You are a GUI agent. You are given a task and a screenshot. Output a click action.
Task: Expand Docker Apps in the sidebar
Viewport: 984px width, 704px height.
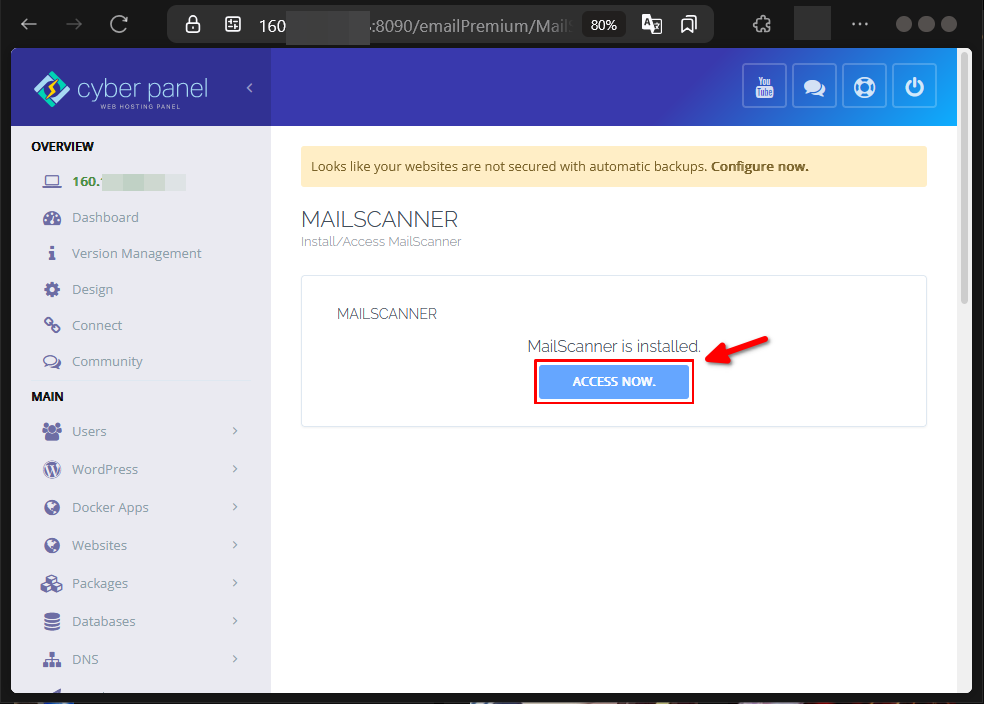(x=141, y=507)
